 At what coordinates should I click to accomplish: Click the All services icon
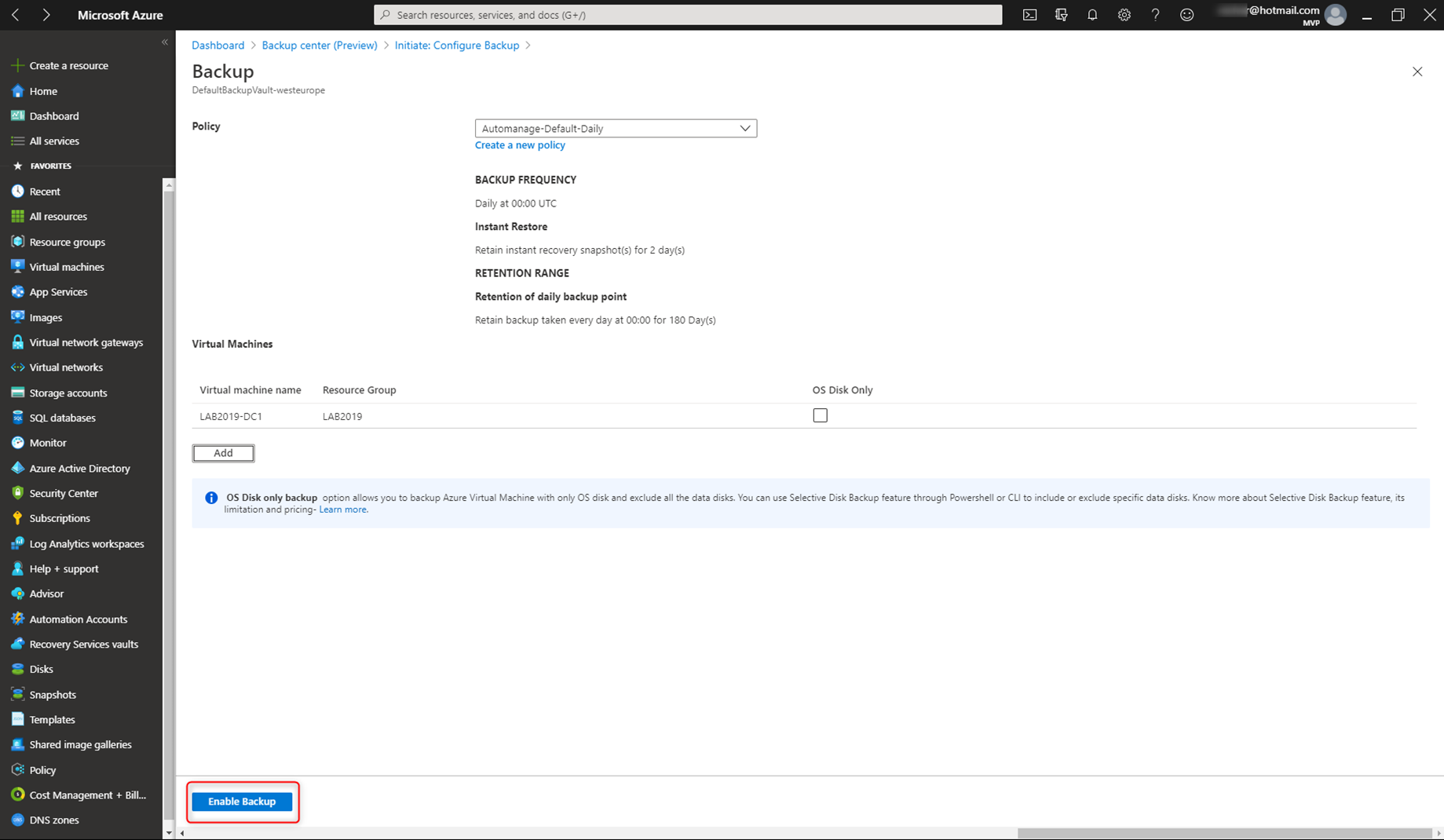point(17,141)
